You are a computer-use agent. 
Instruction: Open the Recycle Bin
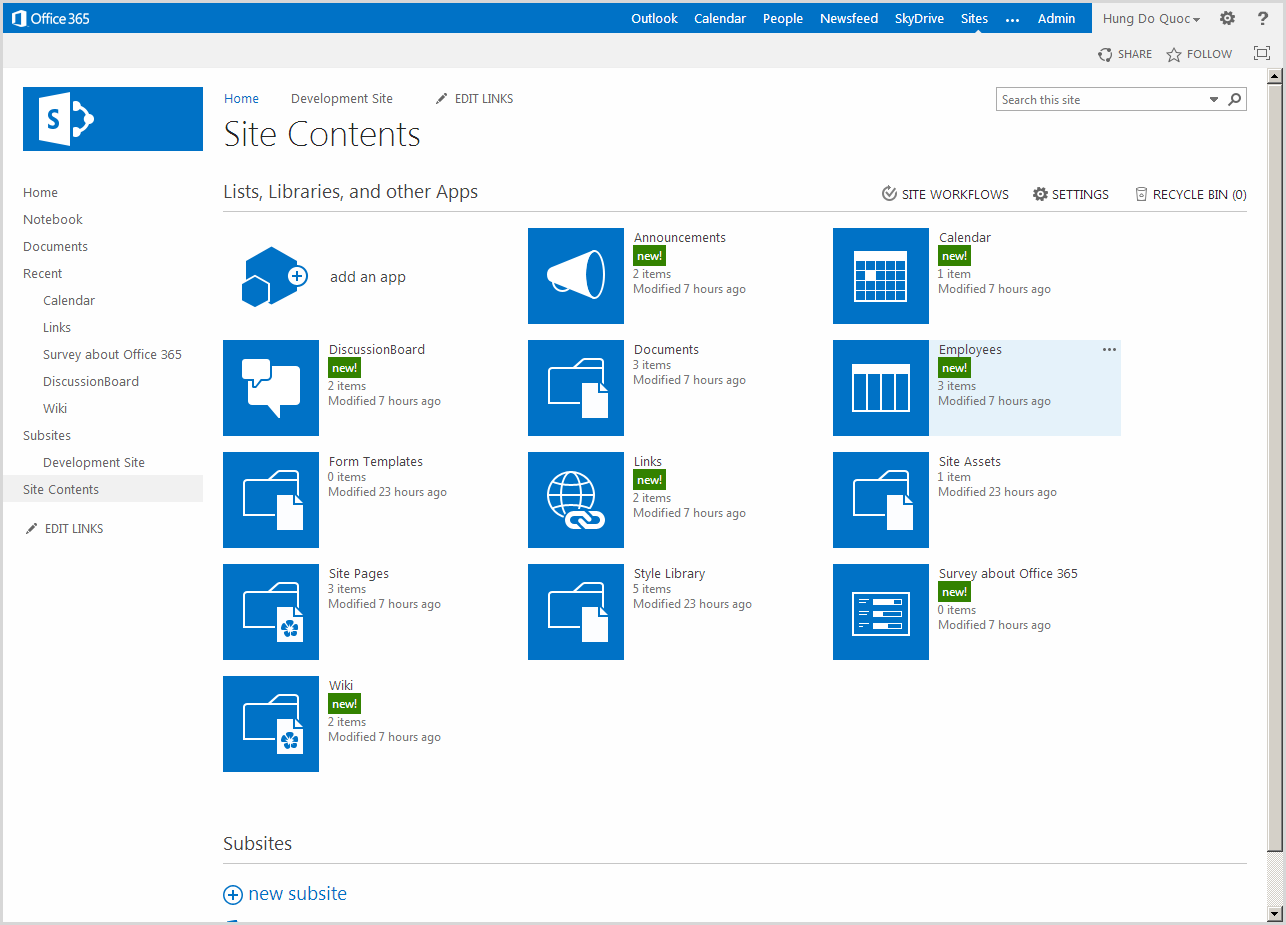click(x=1189, y=194)
